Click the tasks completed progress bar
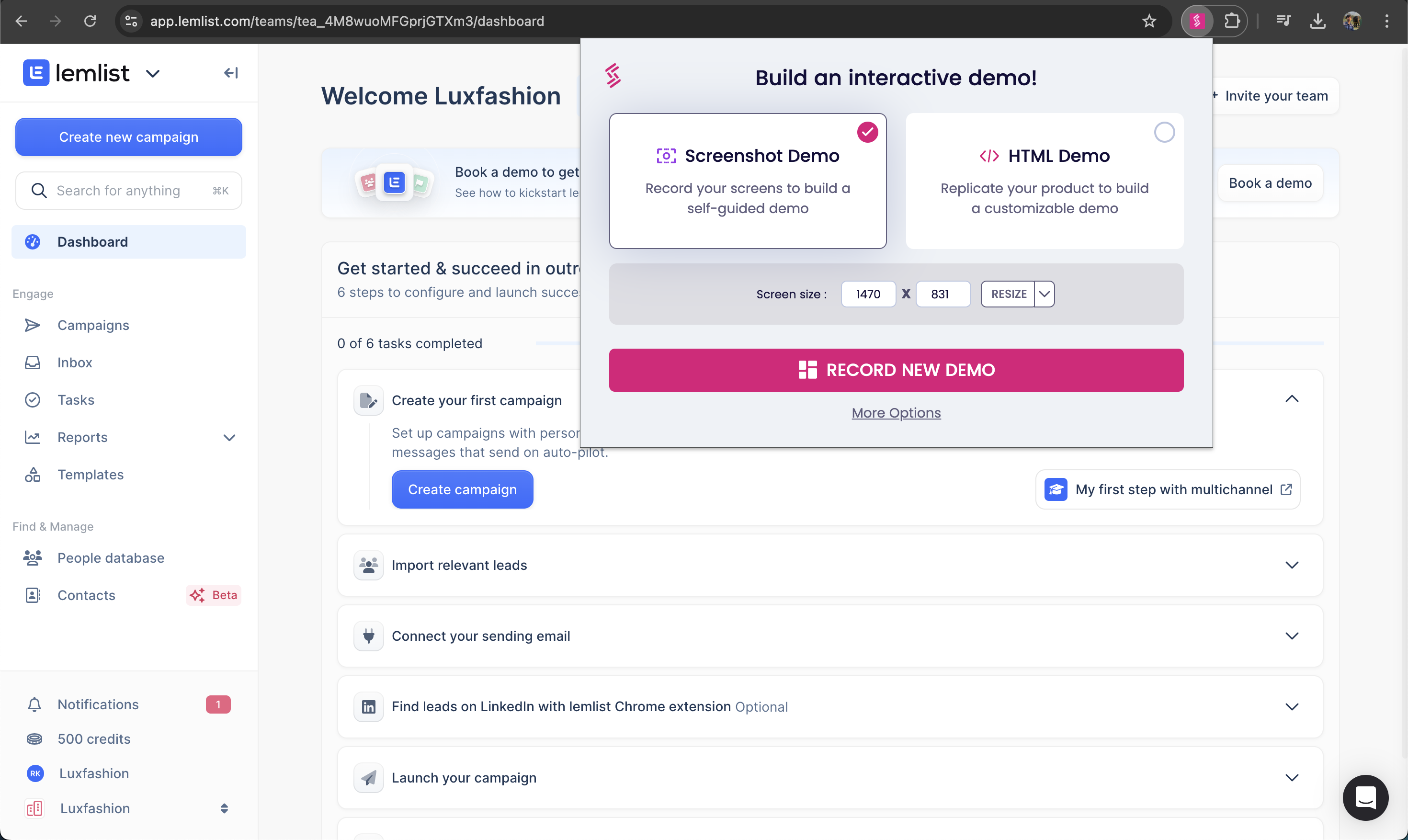1408x840 pixels. point(1268,343)
